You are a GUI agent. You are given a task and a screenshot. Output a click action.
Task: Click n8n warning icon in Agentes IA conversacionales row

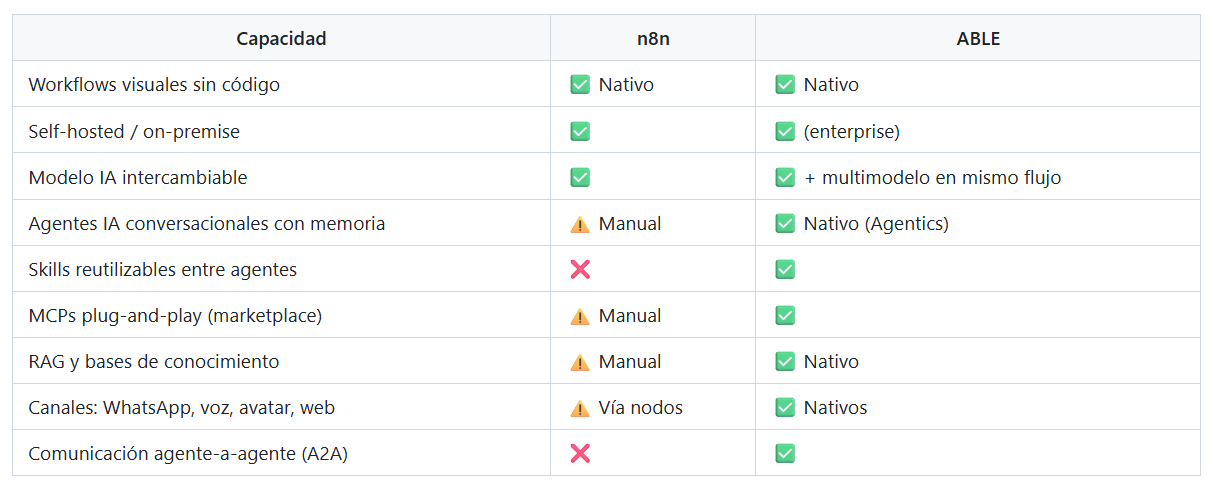580,224
